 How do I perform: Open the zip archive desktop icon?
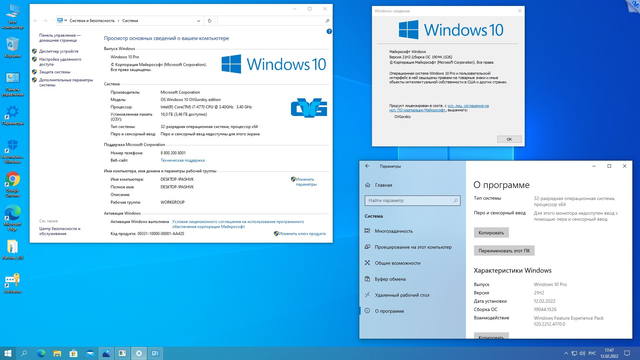13,249
